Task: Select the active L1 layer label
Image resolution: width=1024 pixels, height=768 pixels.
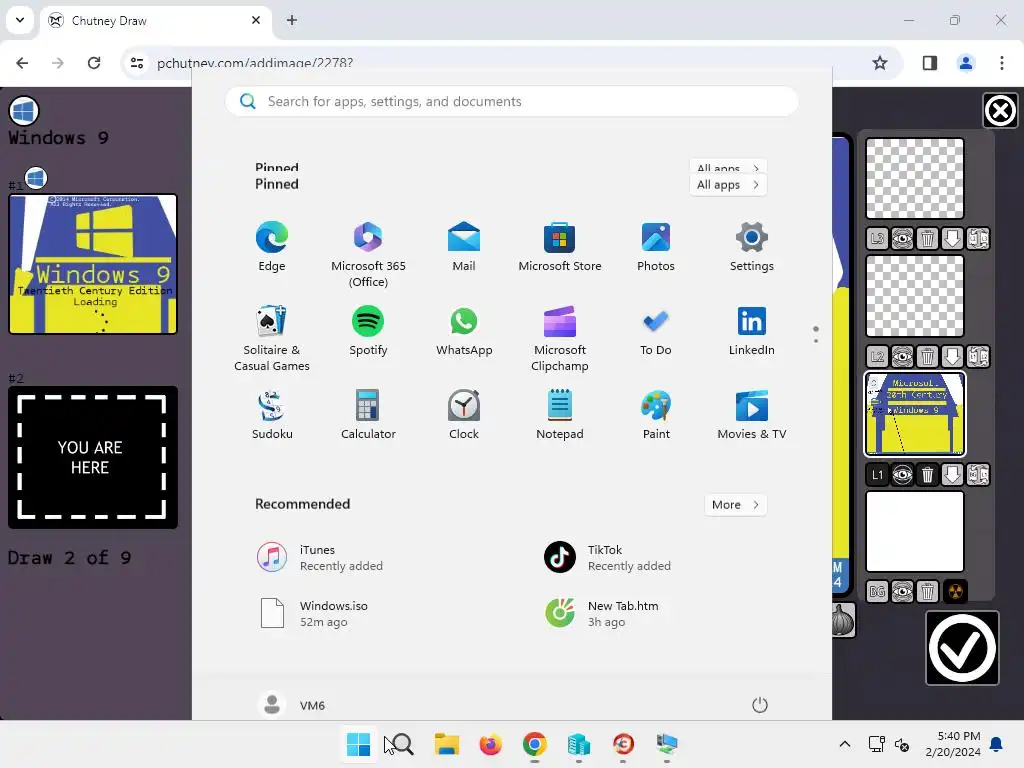Action: 877,475
